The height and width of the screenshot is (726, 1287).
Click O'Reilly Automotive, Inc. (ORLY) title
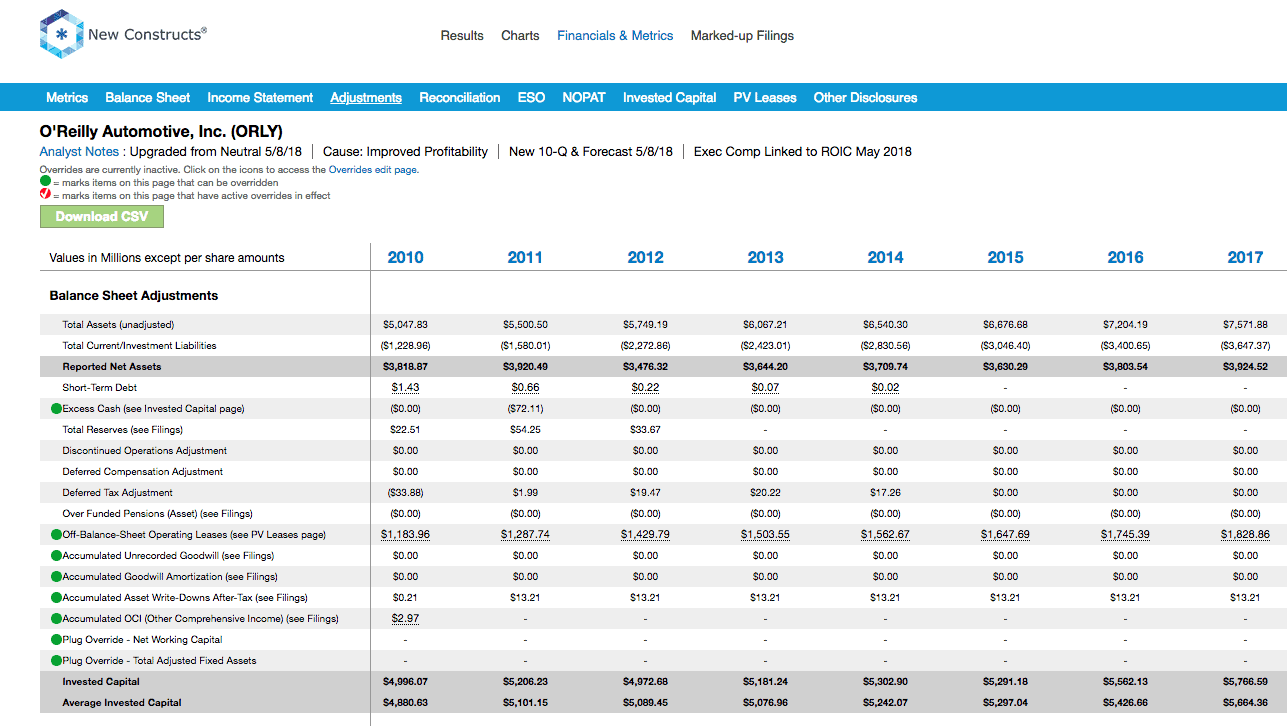click(161, 131)
